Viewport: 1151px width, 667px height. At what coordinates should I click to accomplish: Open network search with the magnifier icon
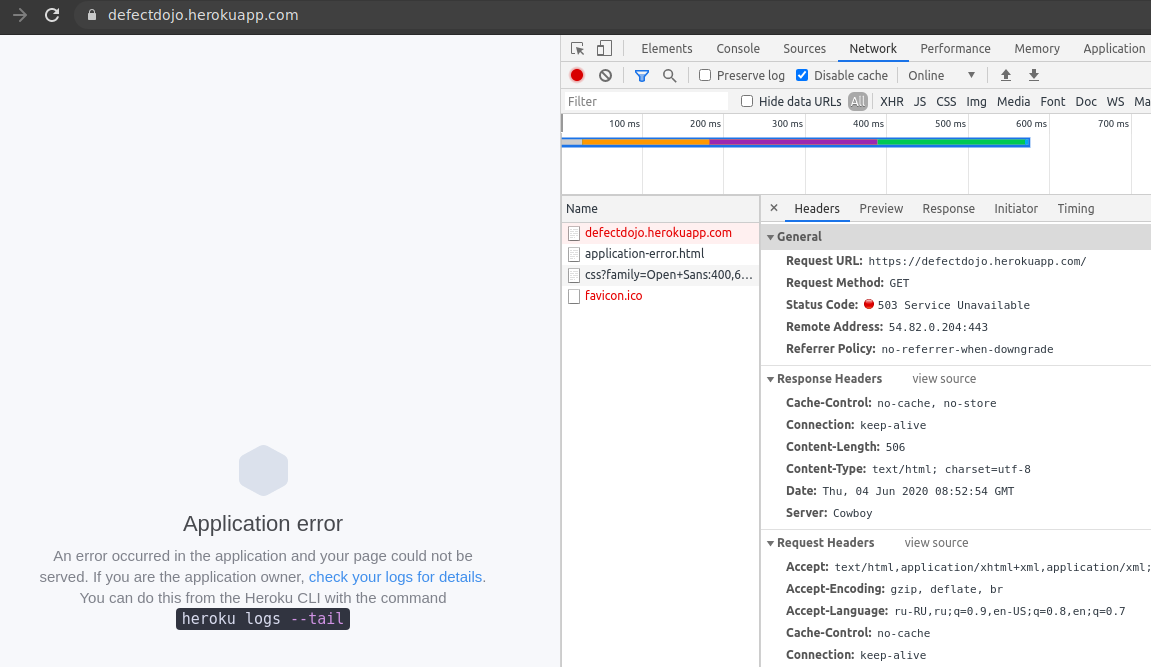click(669, 75)
